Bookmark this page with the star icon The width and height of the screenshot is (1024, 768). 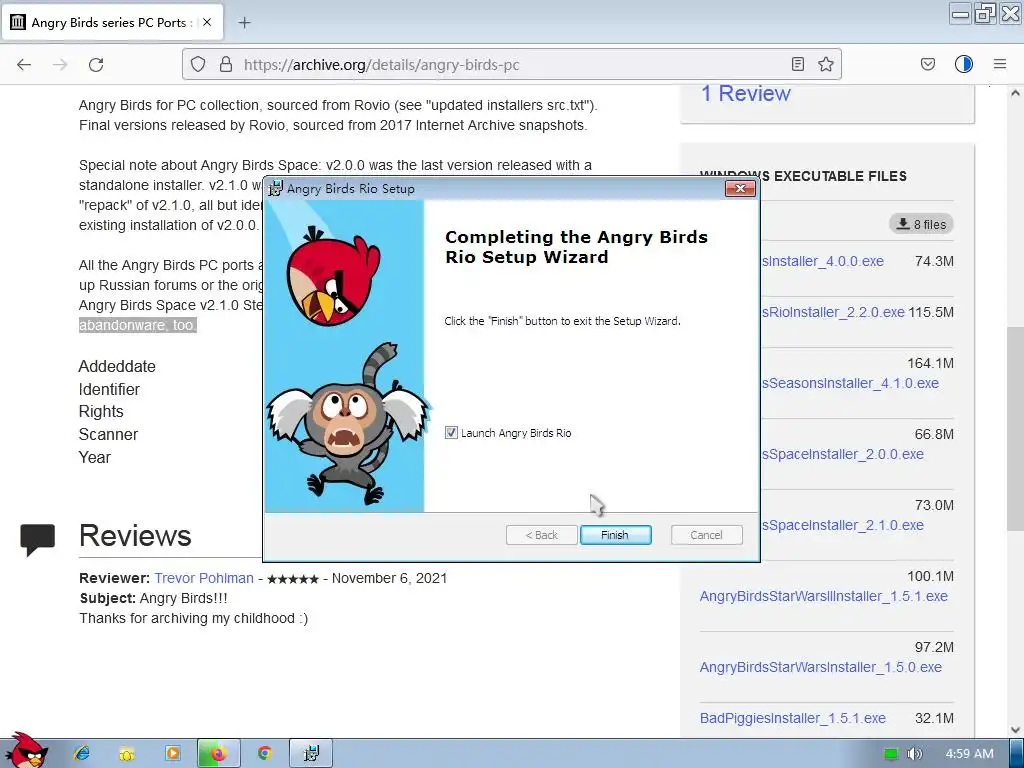tap(825, 64)
